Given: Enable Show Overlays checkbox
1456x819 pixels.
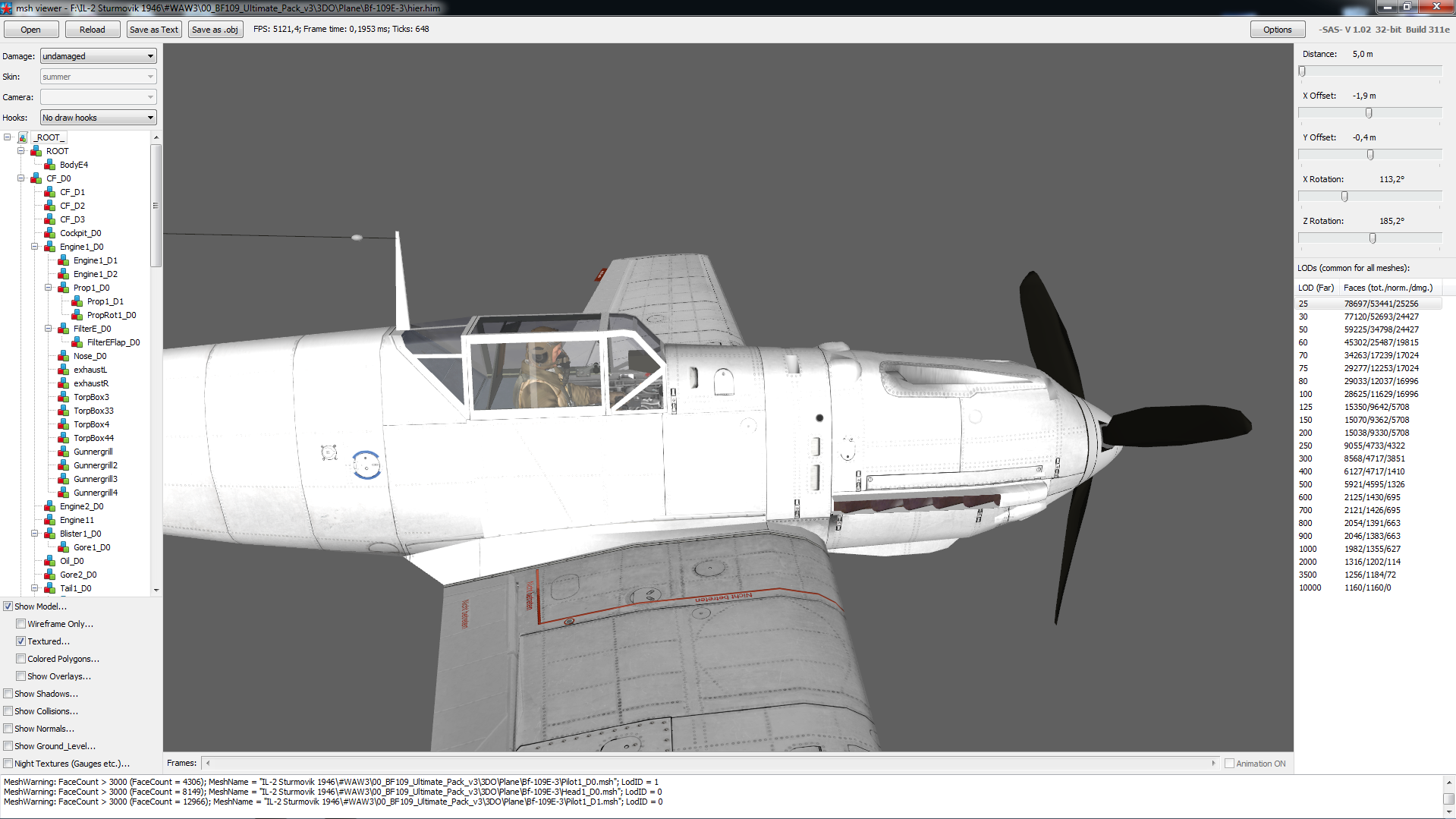Looking at the screenshot, I should 21,676.
